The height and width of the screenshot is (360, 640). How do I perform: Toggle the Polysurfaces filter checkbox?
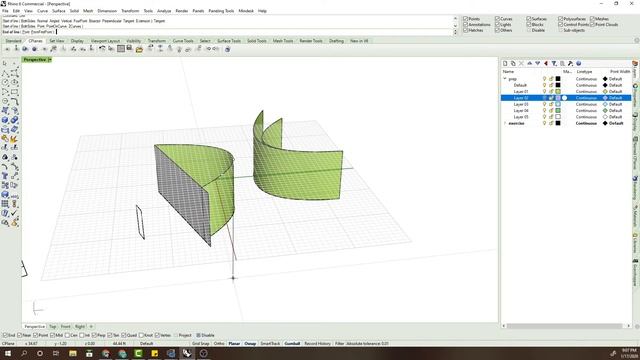(x=560, y=19)
